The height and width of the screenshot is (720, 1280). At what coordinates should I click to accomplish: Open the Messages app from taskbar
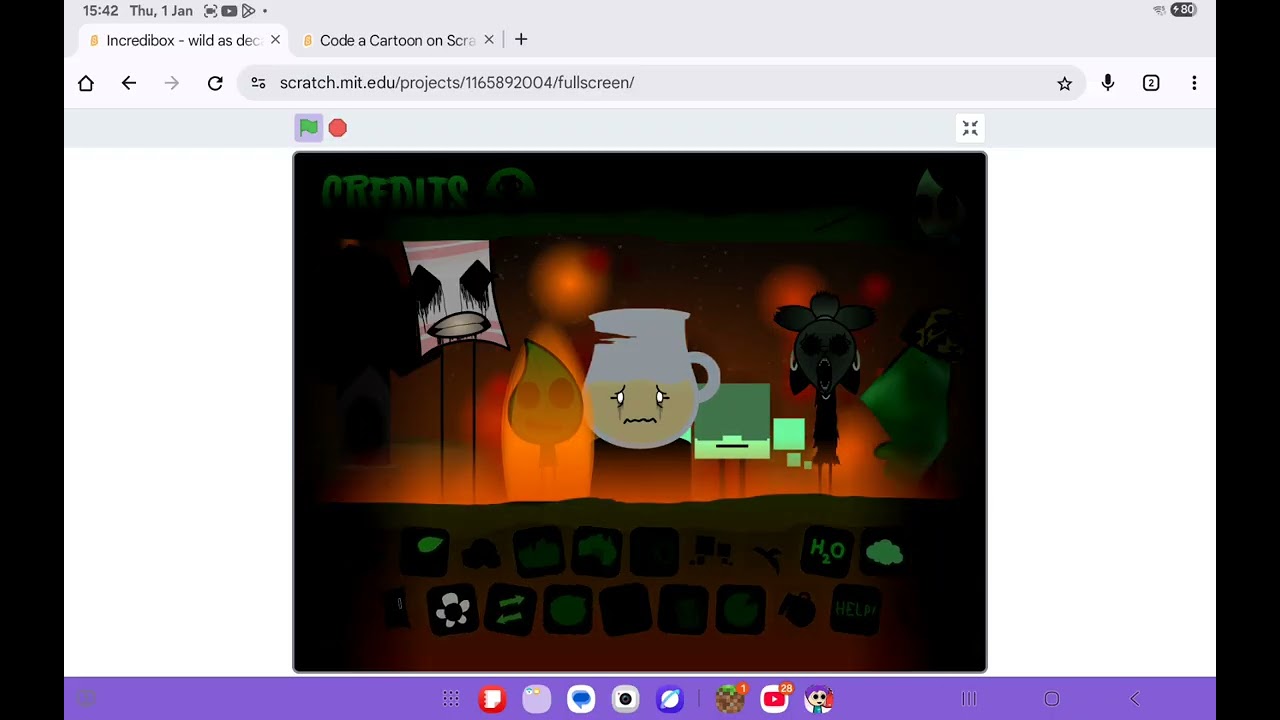581,699
